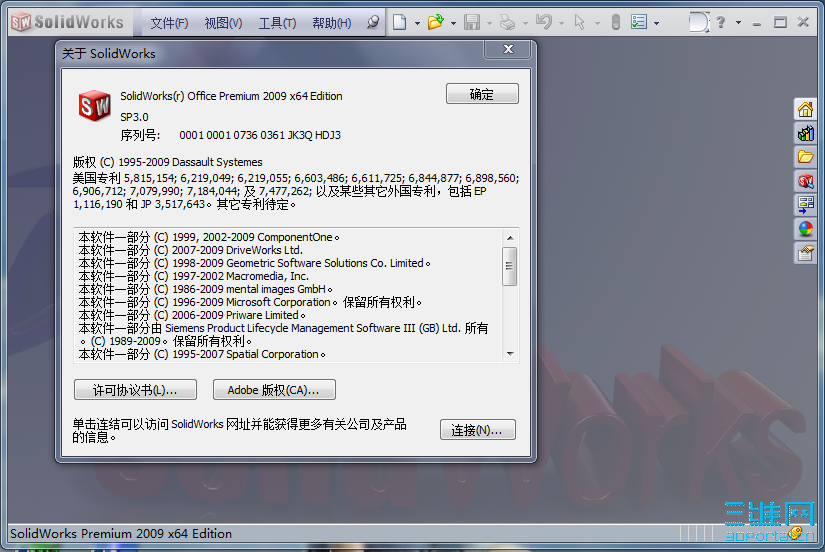Click the Help question mark icon
Image resolution: width=825 pixels, height=552 pixels.
pyautogui.click(x=721, y=22)
